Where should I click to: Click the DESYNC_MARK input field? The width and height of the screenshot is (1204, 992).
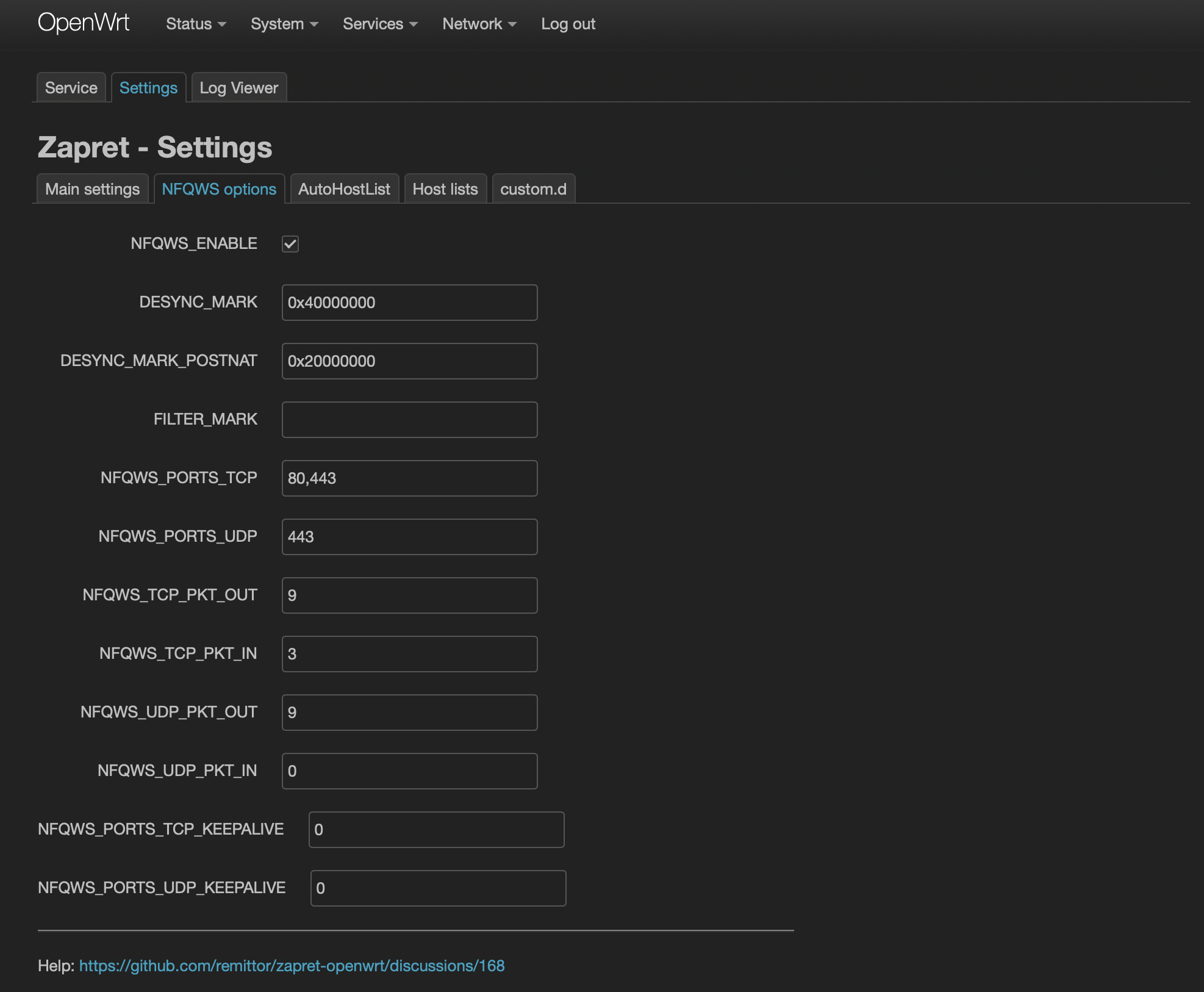[x=410, y=303]
